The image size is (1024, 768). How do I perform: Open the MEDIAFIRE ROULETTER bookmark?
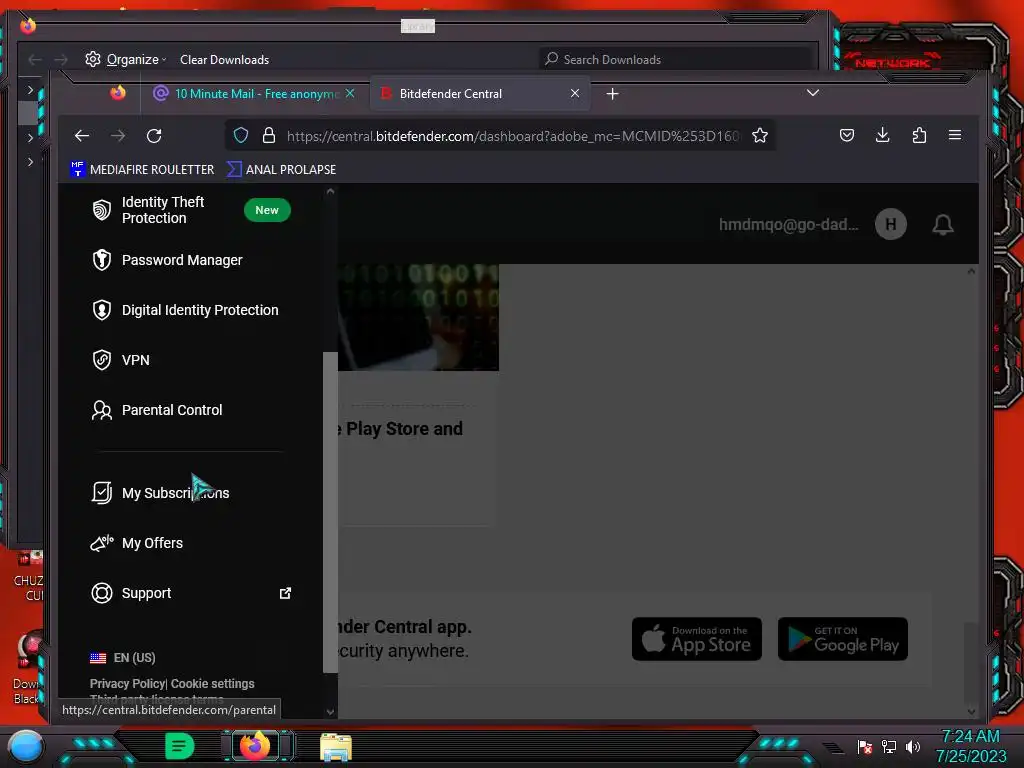(142, 169)
